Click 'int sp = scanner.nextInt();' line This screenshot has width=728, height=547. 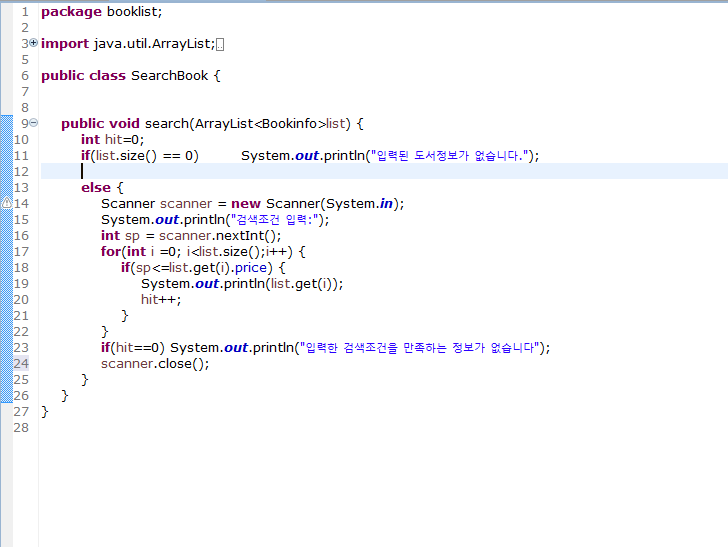191,235
